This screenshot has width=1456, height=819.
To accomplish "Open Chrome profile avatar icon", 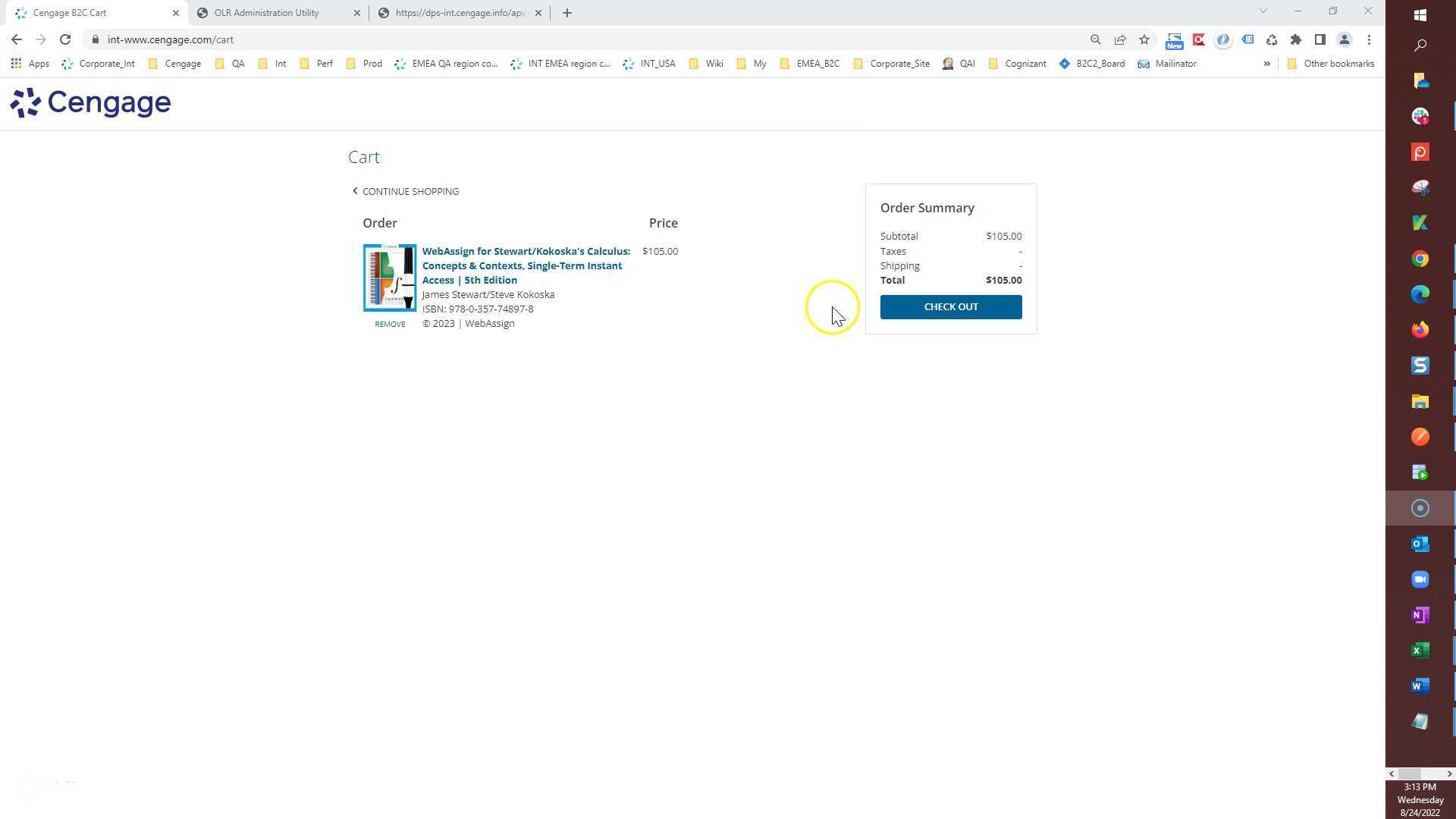I will 1345,39.
